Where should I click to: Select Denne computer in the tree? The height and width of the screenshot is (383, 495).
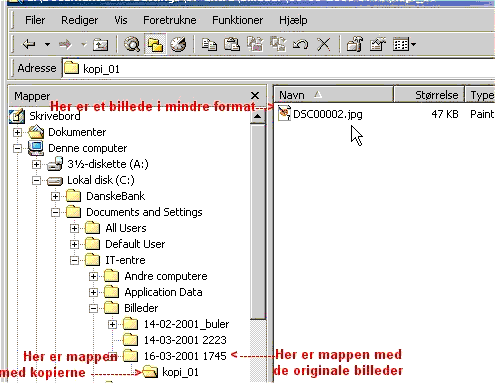[87, 148]
